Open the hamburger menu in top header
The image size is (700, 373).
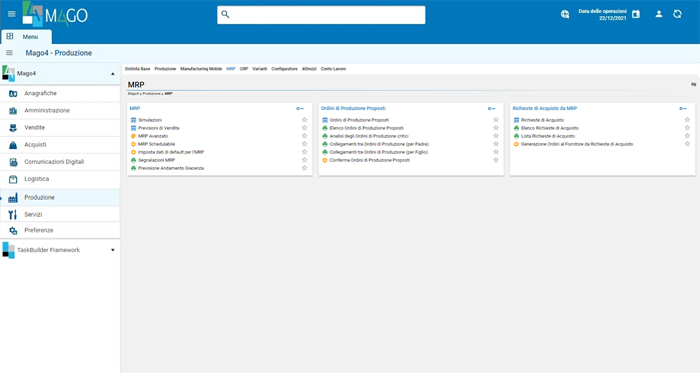click(12, 14)
